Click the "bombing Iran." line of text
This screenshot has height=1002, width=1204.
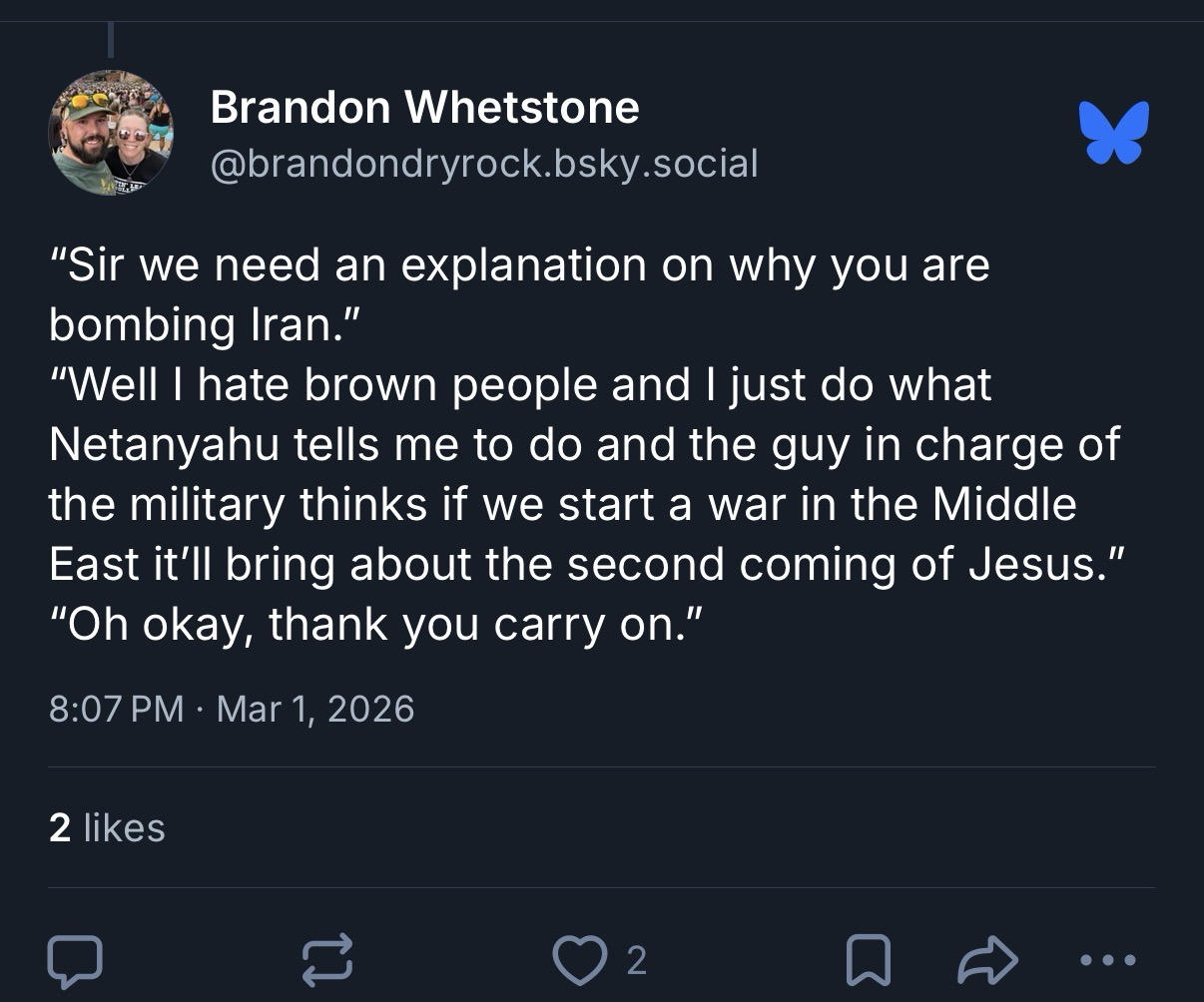point(204,325)
